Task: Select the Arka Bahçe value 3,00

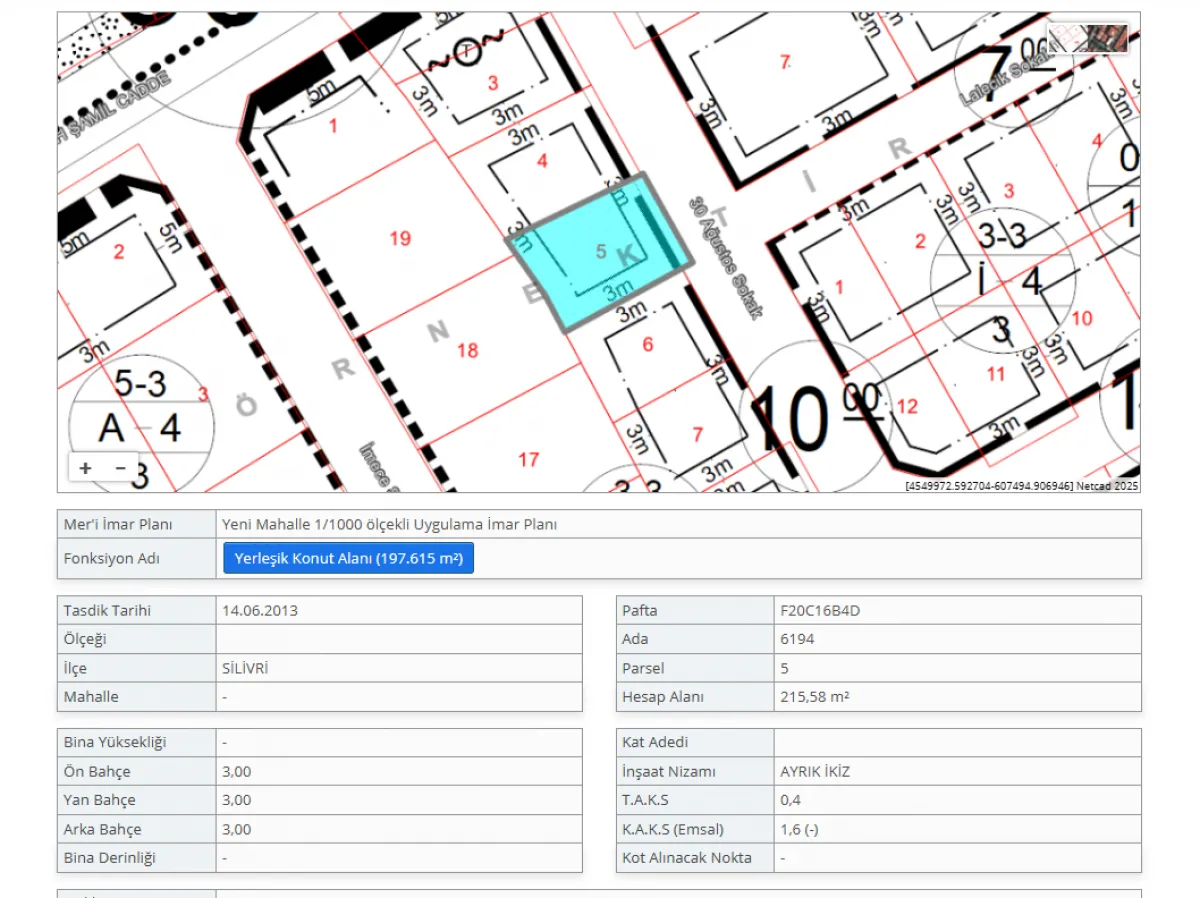Action: tap(237, 829)
